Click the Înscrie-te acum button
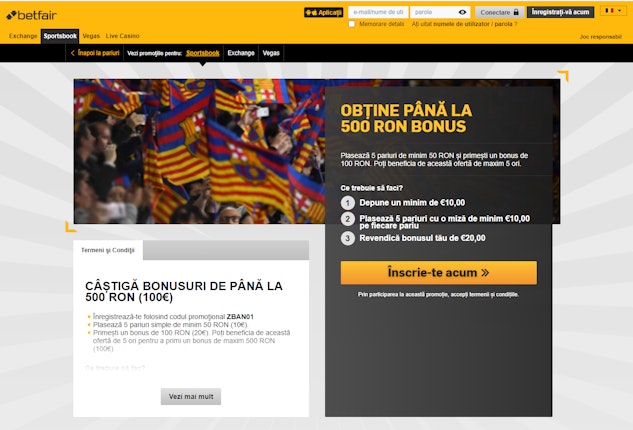 [438, 273]
